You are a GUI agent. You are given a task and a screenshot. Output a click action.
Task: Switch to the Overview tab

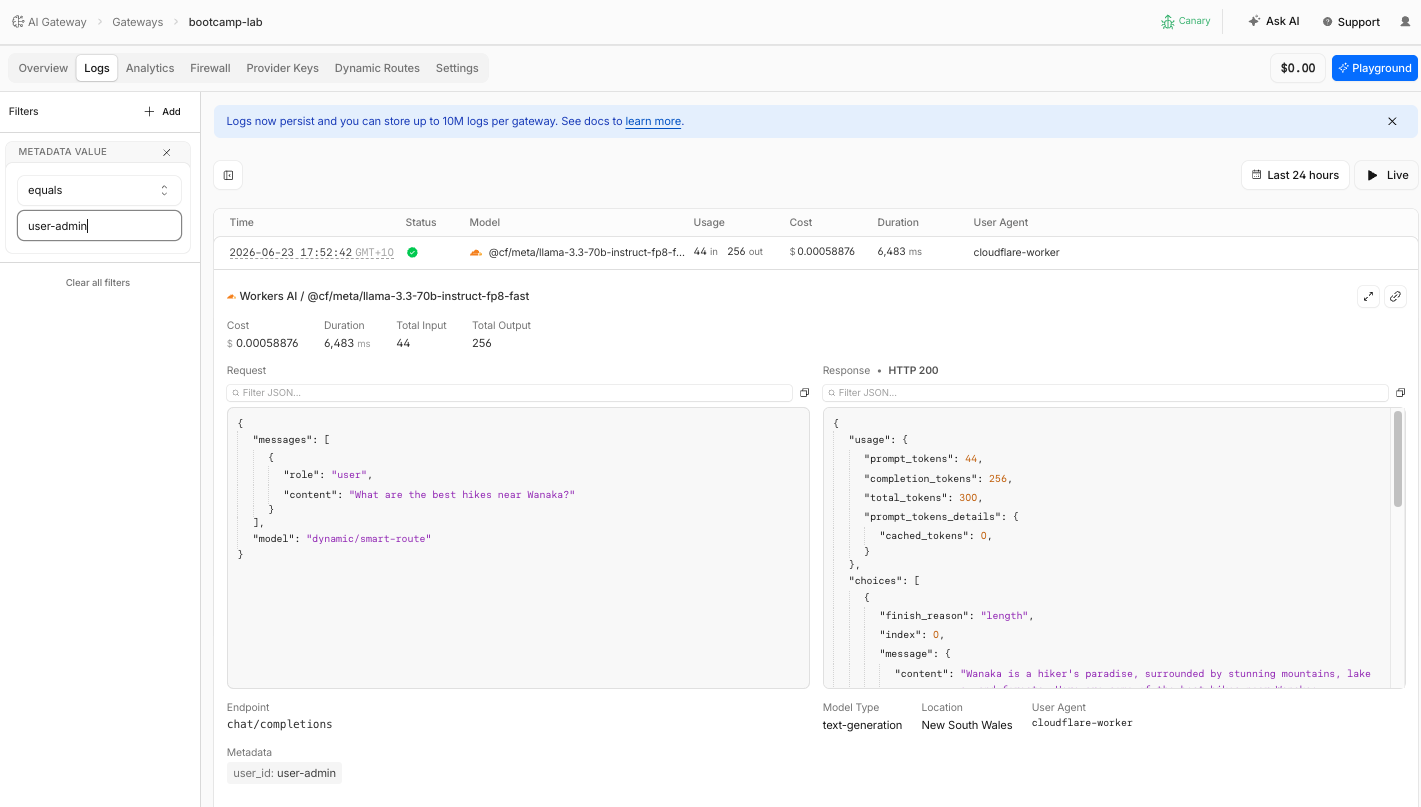click(x=43, y=68)
